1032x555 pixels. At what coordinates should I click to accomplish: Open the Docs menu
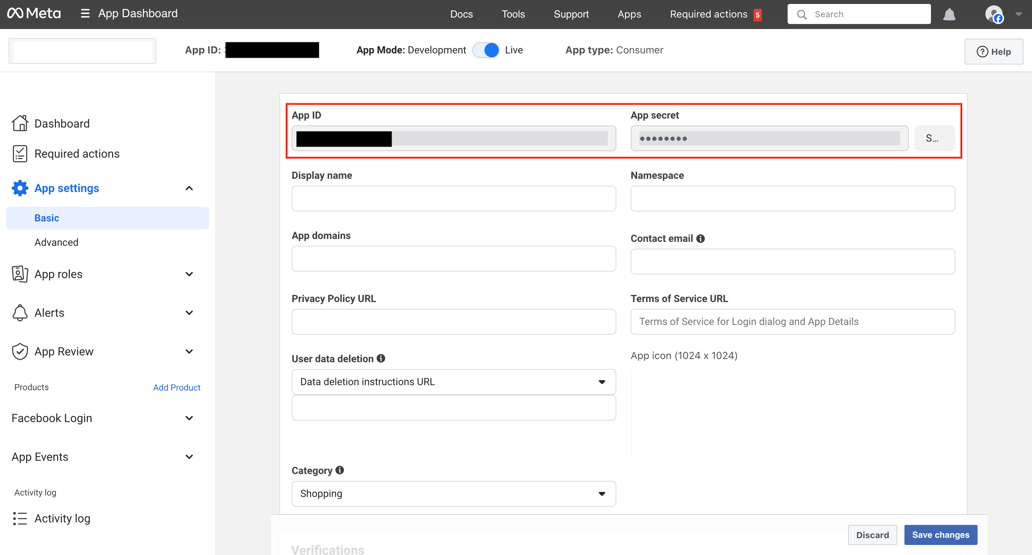click(461, 14)
